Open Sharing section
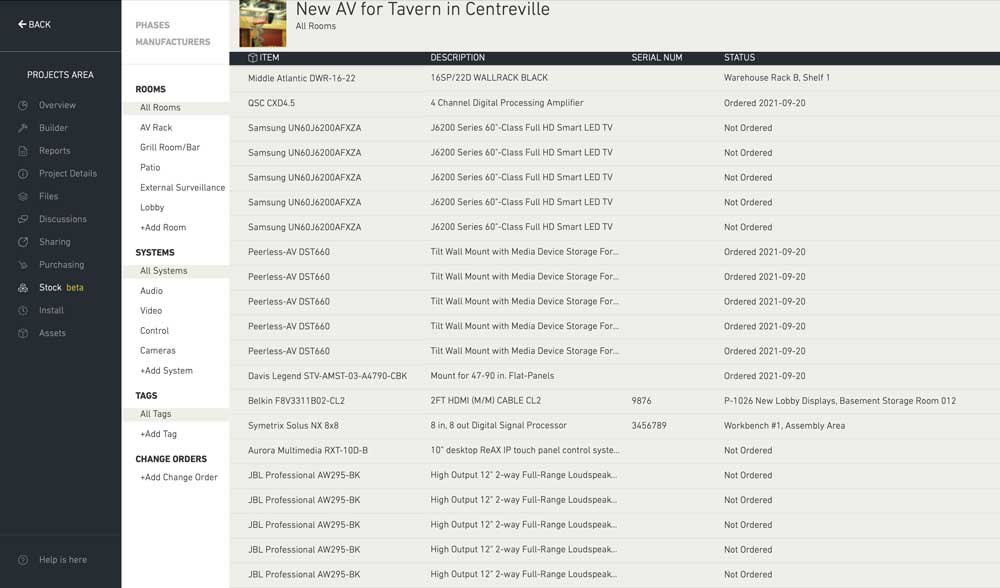1000x588 pixels. click(x=55, y=242)
